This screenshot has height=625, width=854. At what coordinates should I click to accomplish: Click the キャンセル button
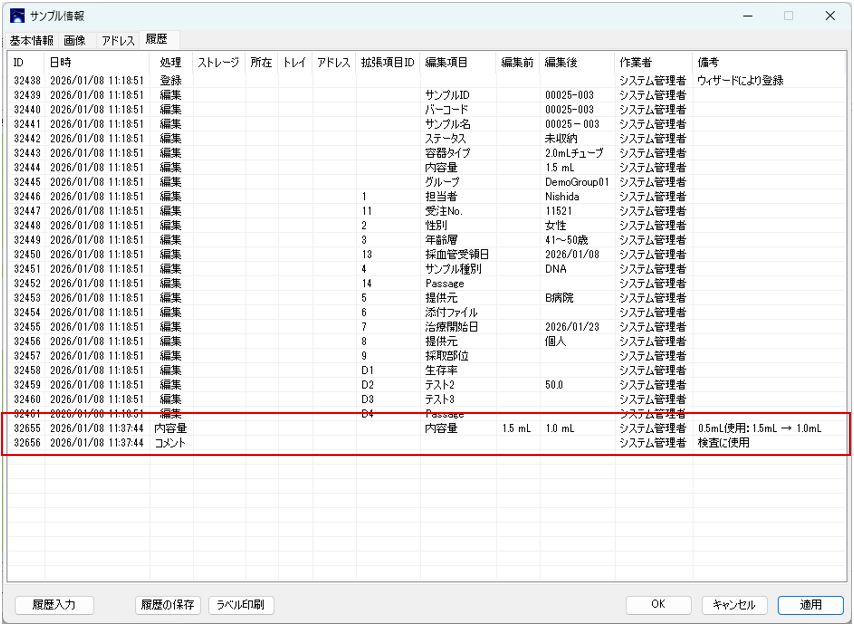click(734, 605)
